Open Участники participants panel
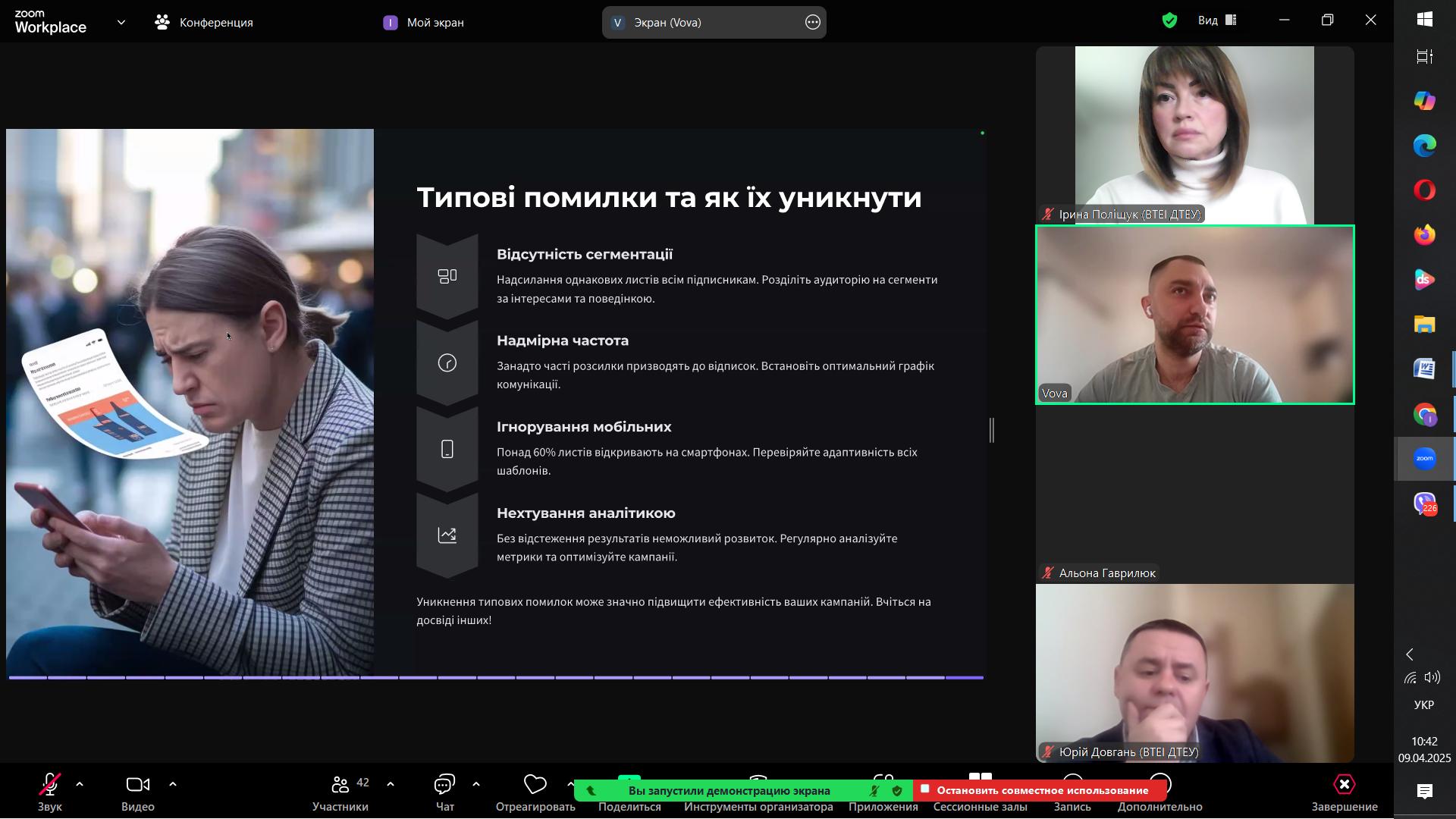Image resolution: width=1456 pixels, height=819 pixels. click(x=340, y=785)
